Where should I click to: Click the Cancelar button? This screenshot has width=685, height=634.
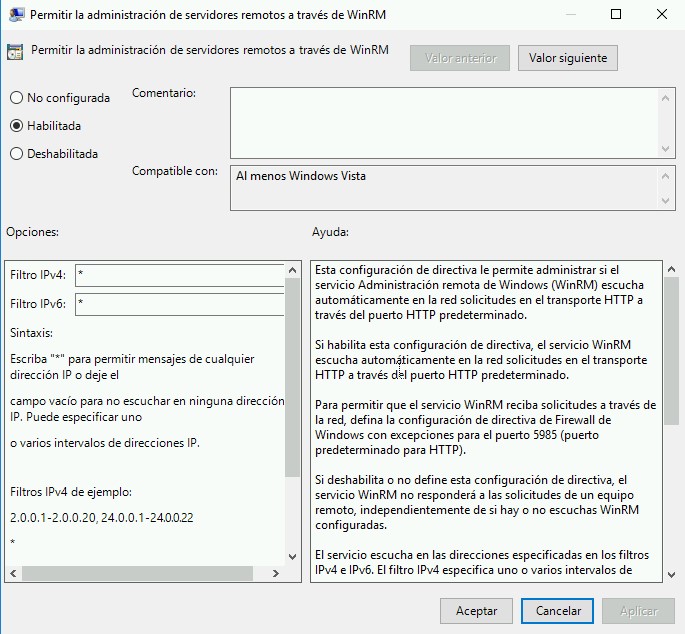557,610
